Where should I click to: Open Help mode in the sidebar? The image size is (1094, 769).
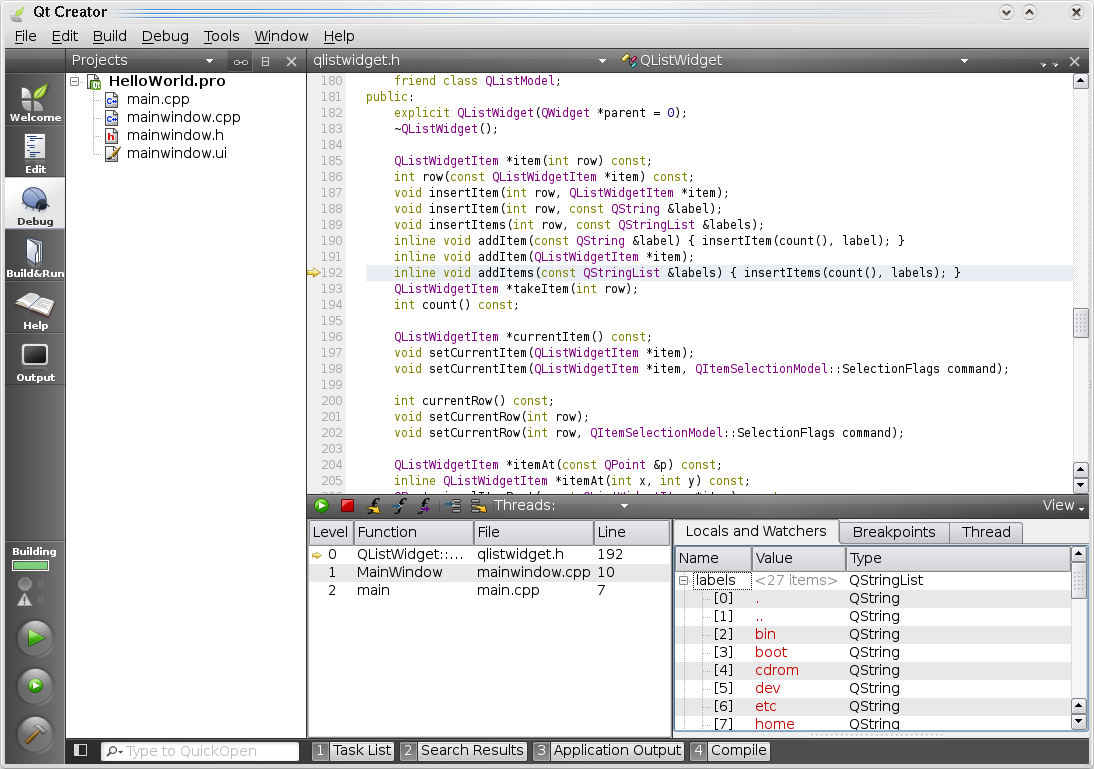pos(35,309)
